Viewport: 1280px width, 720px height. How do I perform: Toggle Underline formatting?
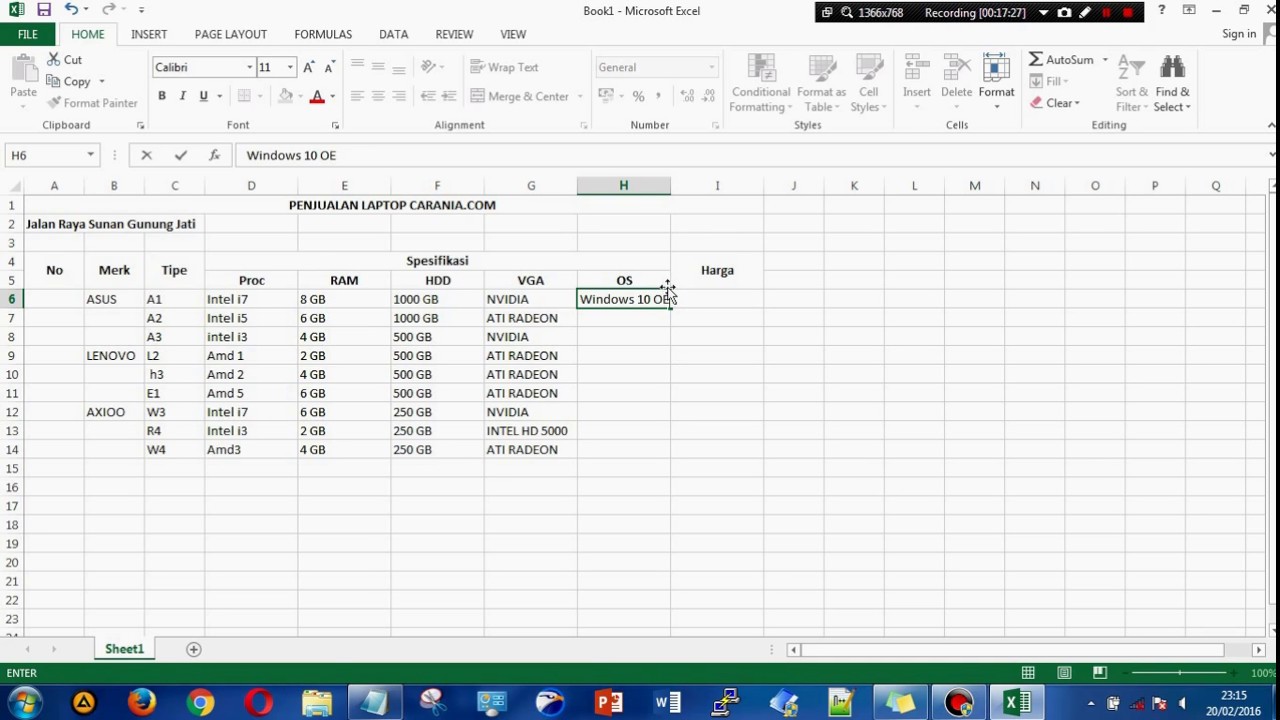[x=204, y=96]
